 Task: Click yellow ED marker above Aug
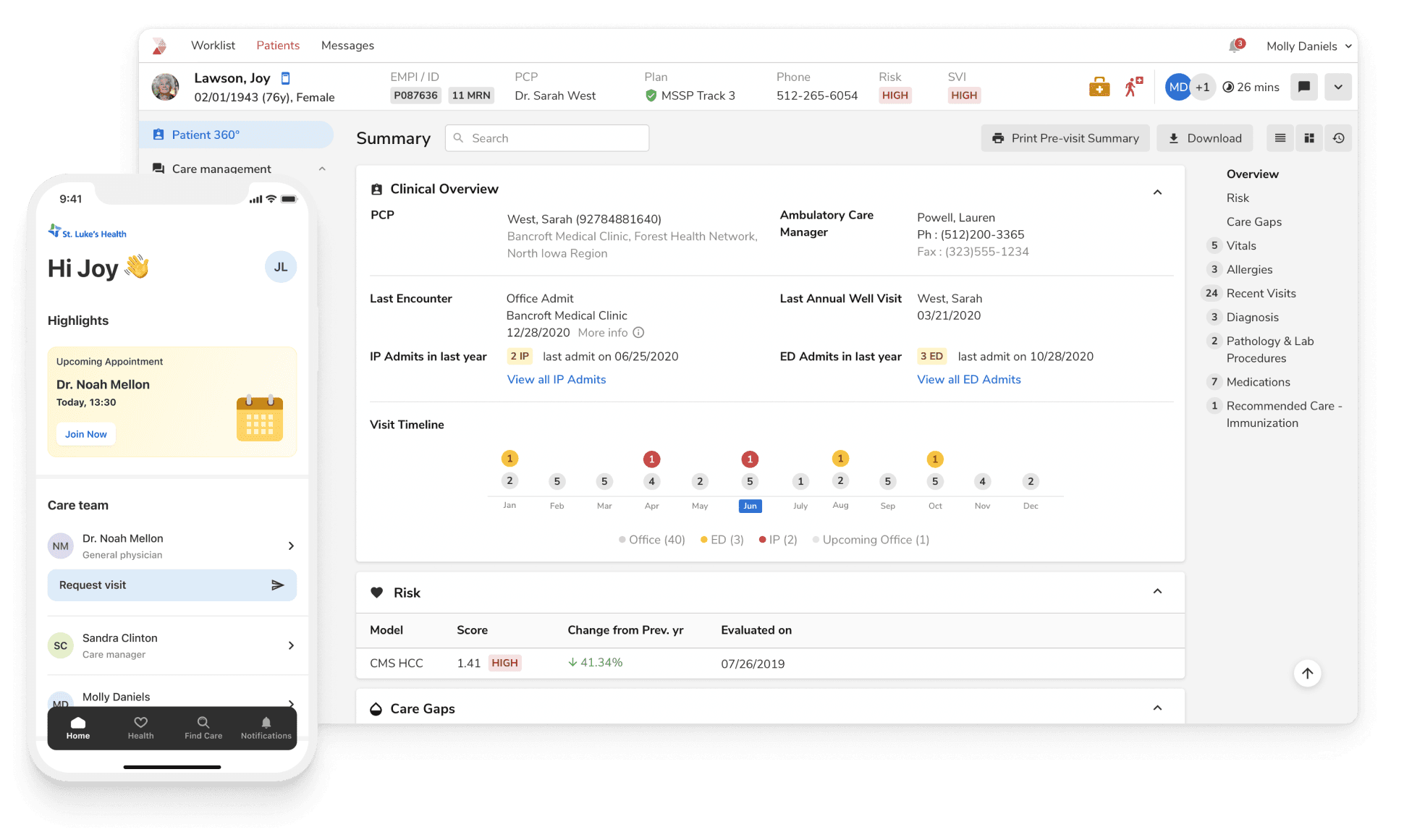pos(840,458)
